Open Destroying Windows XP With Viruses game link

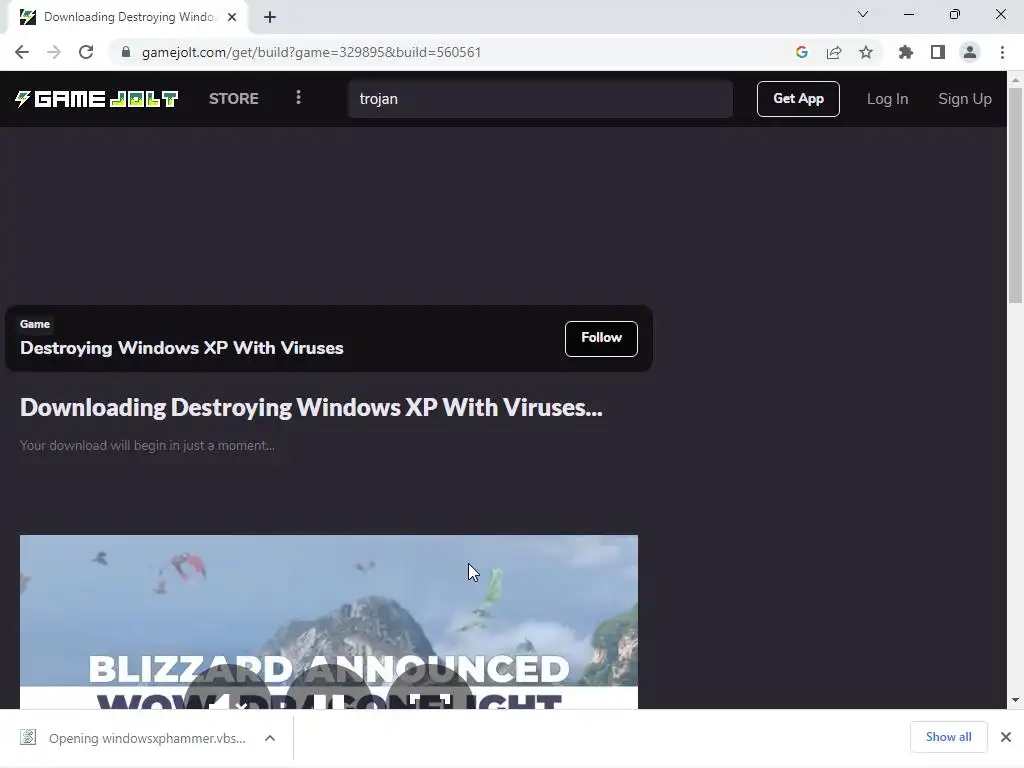182,347
